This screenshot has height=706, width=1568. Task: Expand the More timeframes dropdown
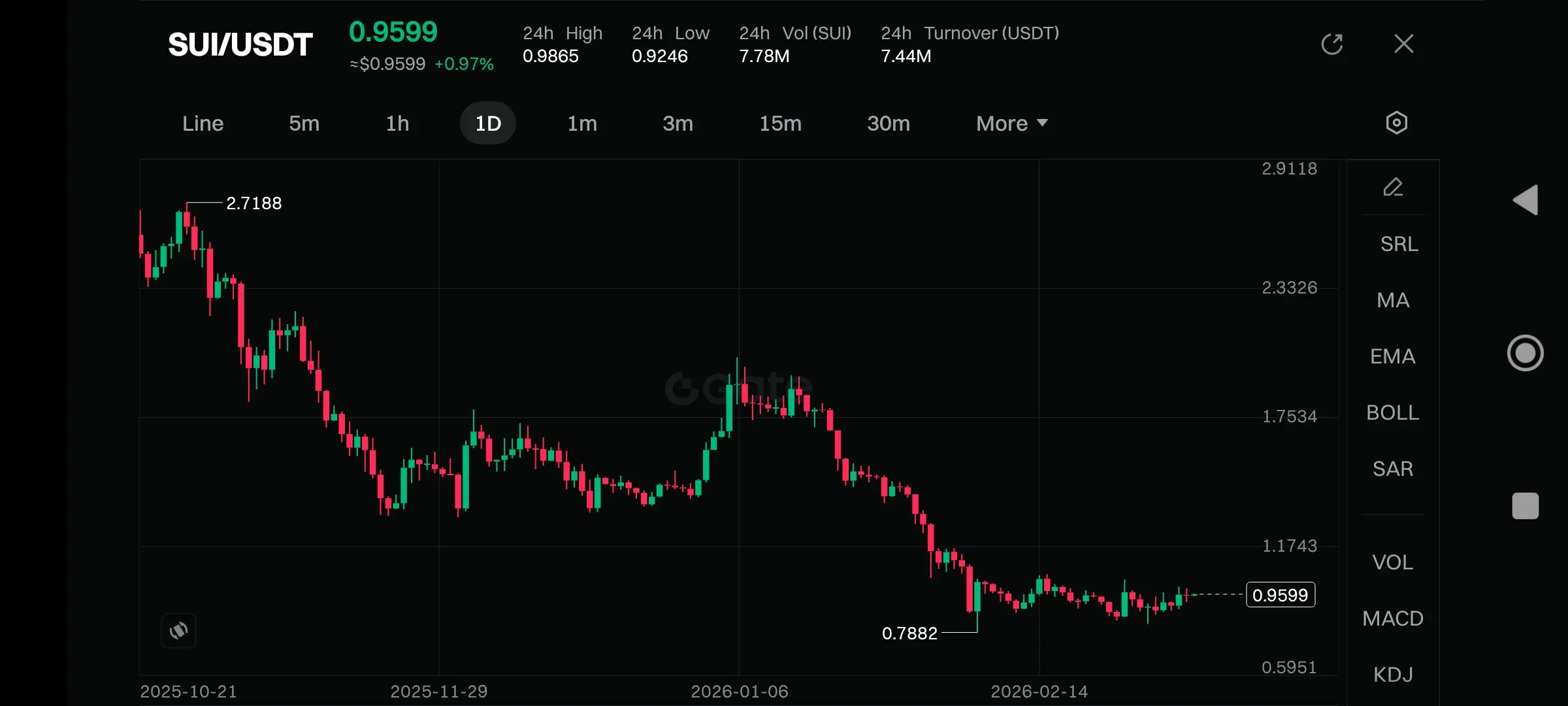pos(1011,124)
